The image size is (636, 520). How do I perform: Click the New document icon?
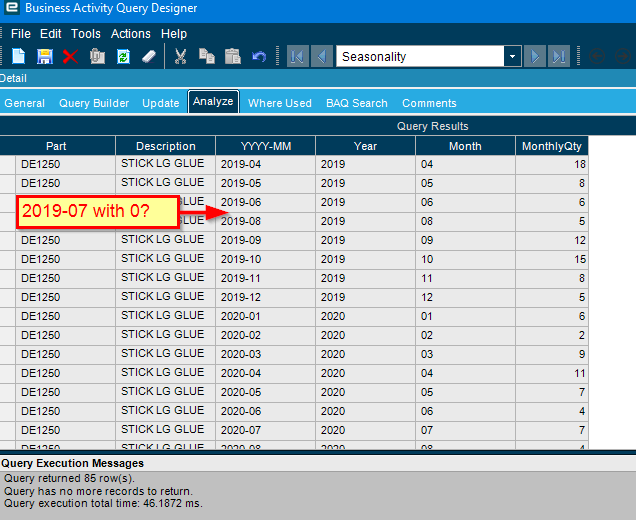[x=19, y=56]
